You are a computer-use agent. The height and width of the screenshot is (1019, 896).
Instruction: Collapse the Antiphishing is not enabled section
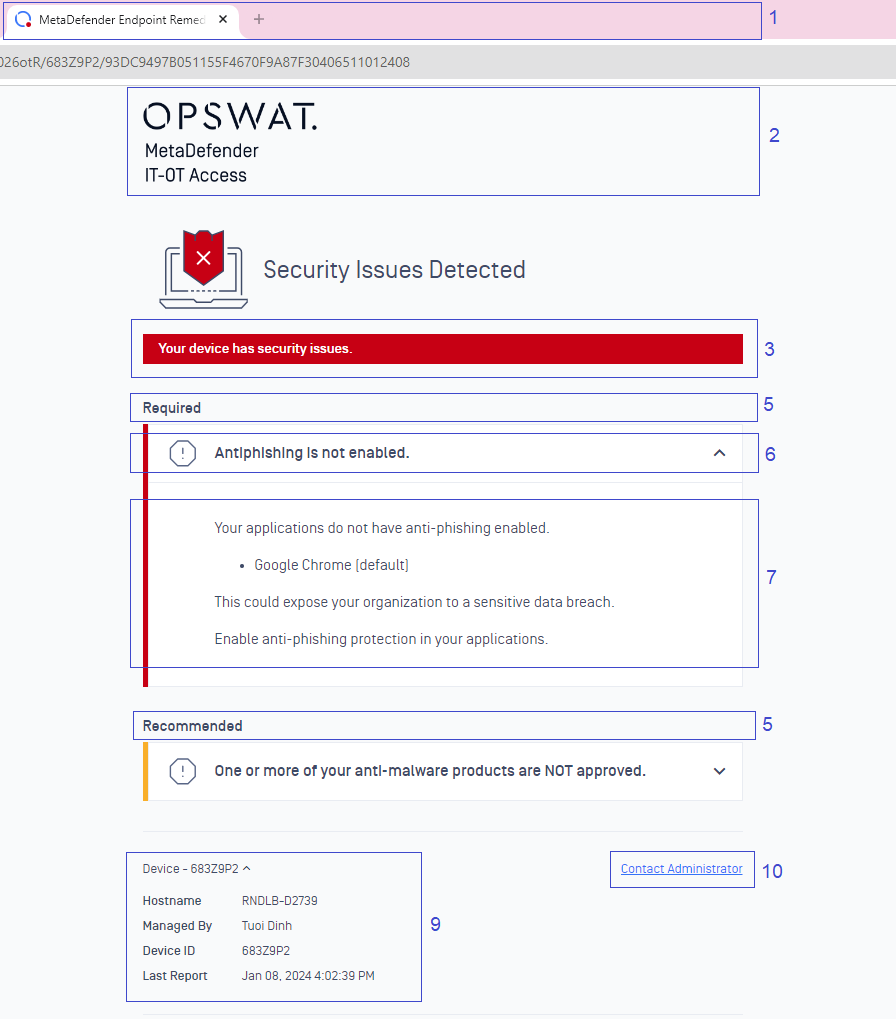coord(719,453)
